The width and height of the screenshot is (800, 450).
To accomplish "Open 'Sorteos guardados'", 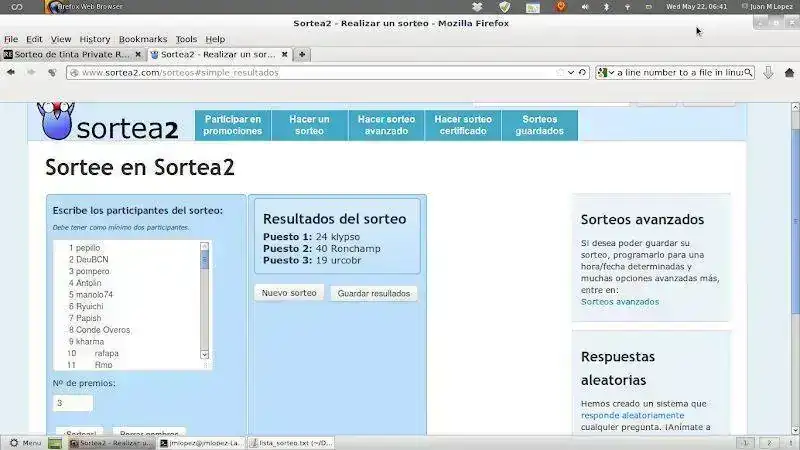I will [539, 125].
